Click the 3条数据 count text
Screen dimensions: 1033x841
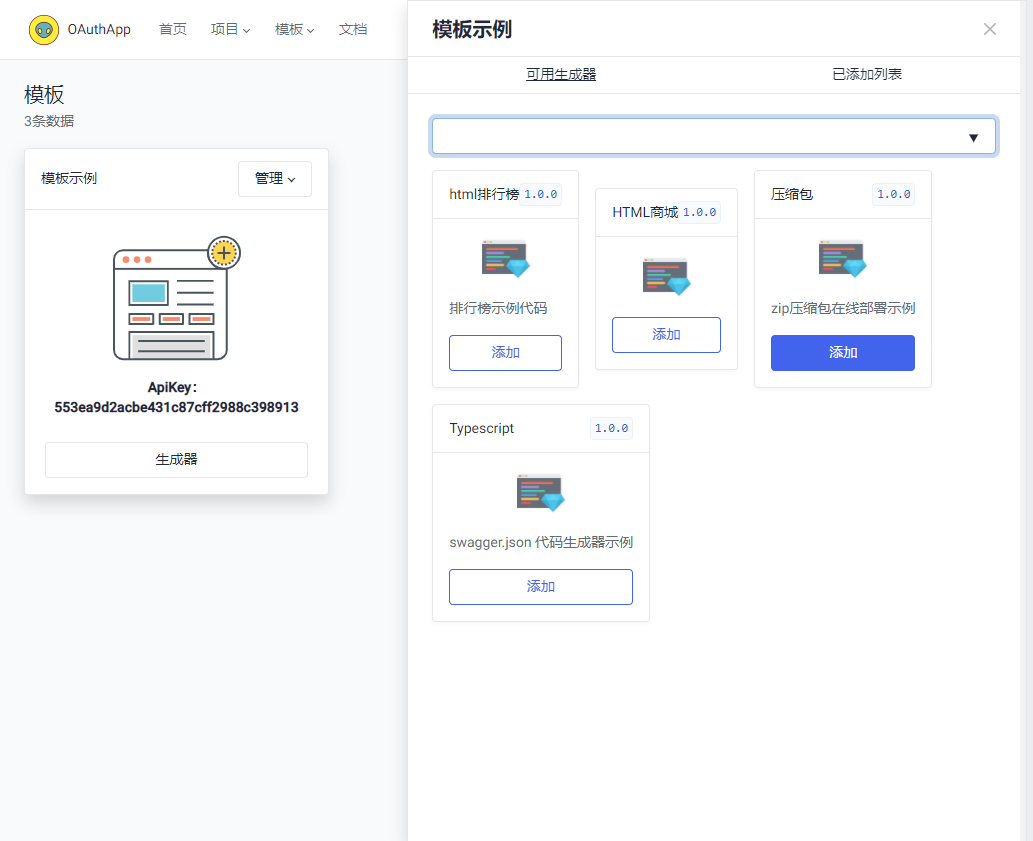[49, 121]
